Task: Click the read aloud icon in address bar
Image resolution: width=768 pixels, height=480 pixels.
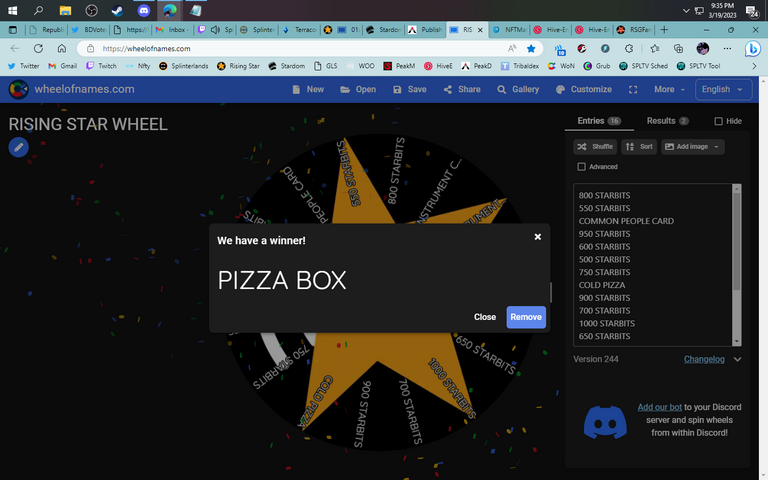Action: pos(512,48)
